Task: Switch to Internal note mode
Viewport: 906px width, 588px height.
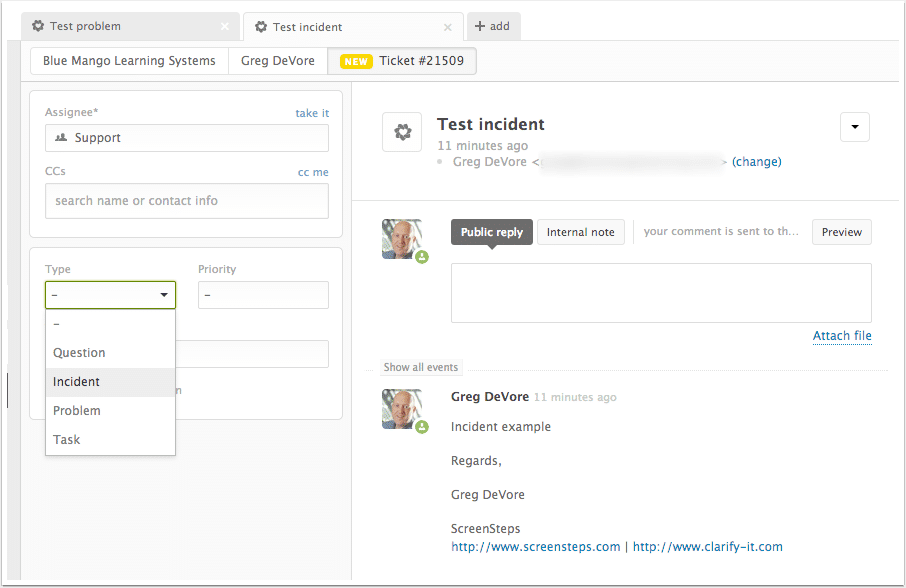Action: pos(580,231)
